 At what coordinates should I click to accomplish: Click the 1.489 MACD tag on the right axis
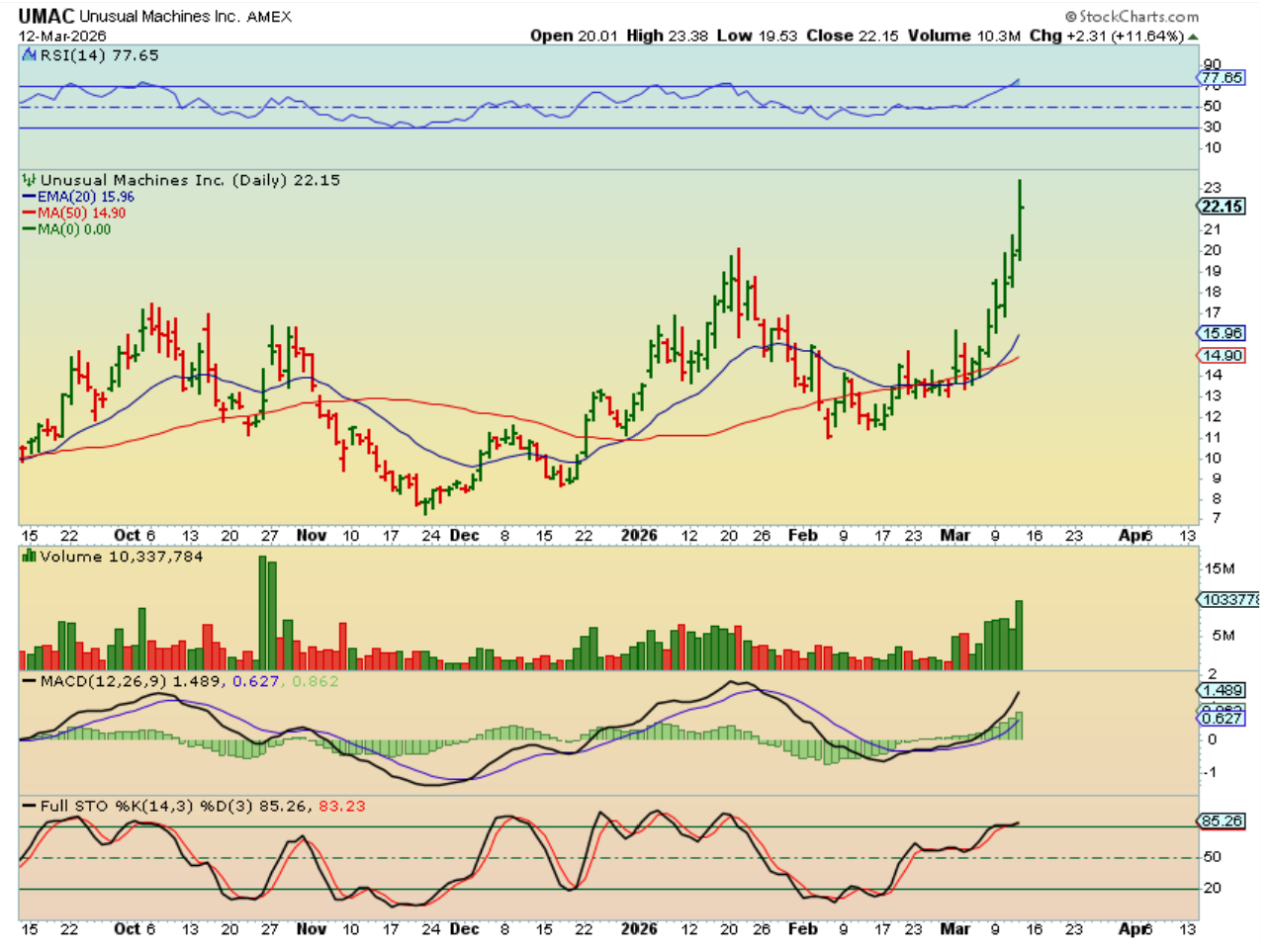tap(1223, 690)
